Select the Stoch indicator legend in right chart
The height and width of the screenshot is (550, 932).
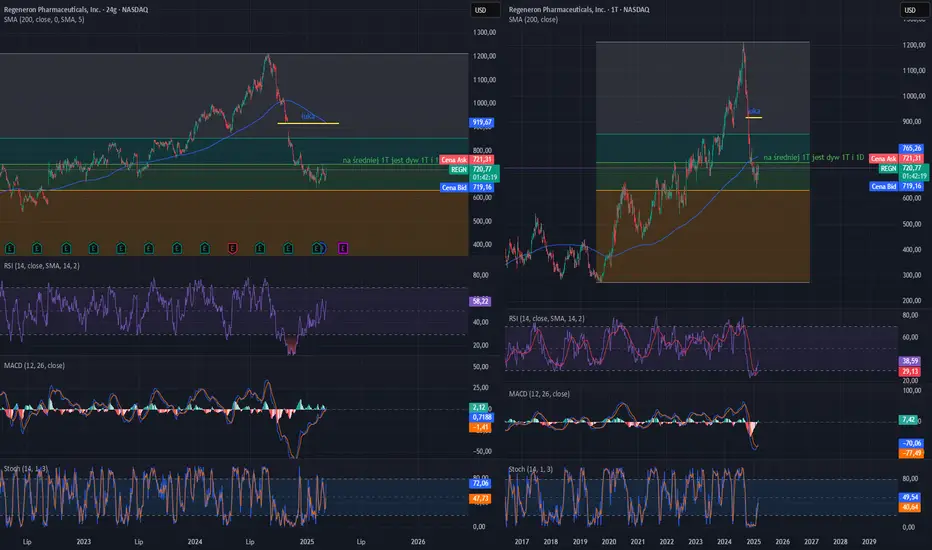coord(531,467)
